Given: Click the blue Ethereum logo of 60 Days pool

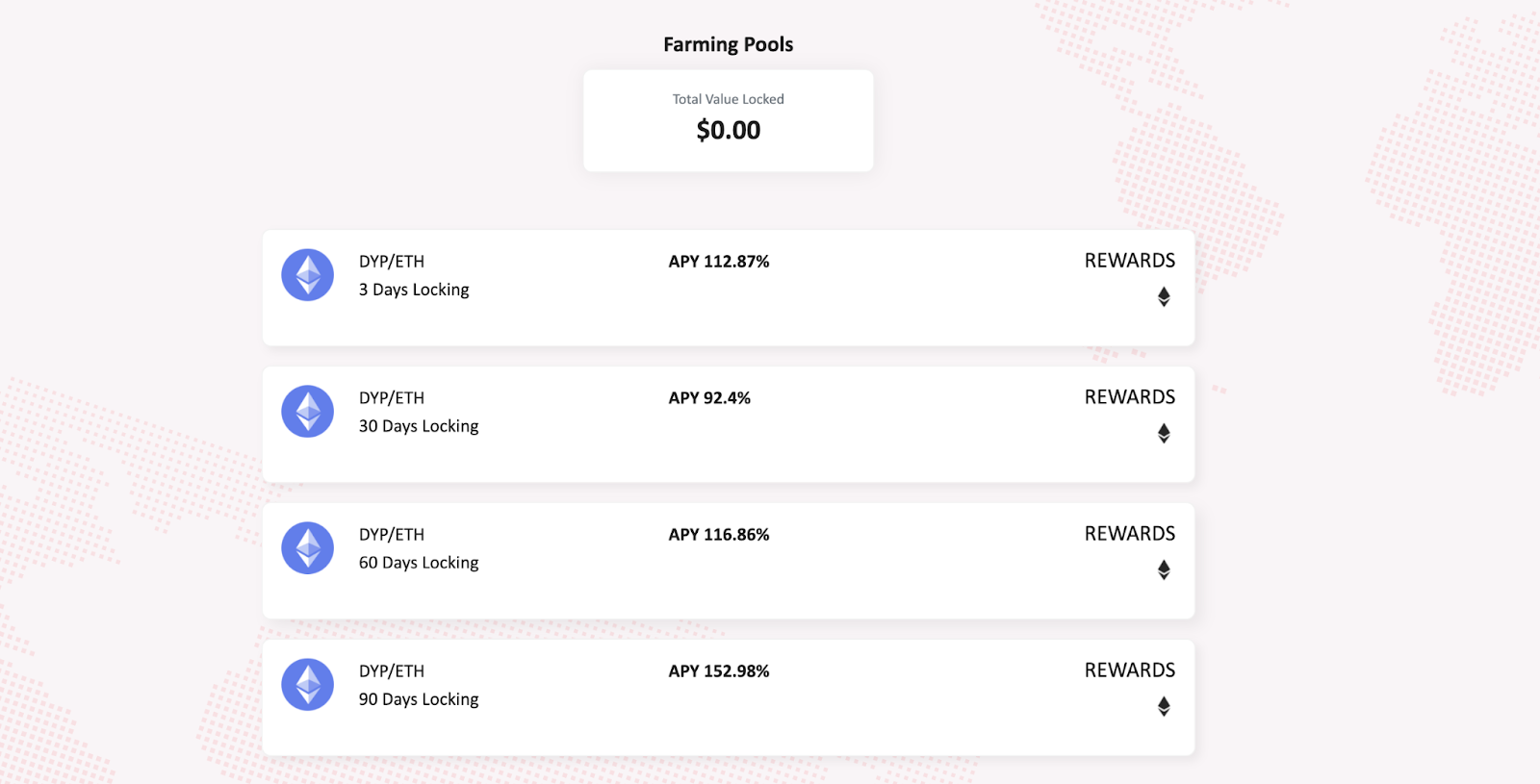Looking at the screenshot, I should click(x=308, y=548).
